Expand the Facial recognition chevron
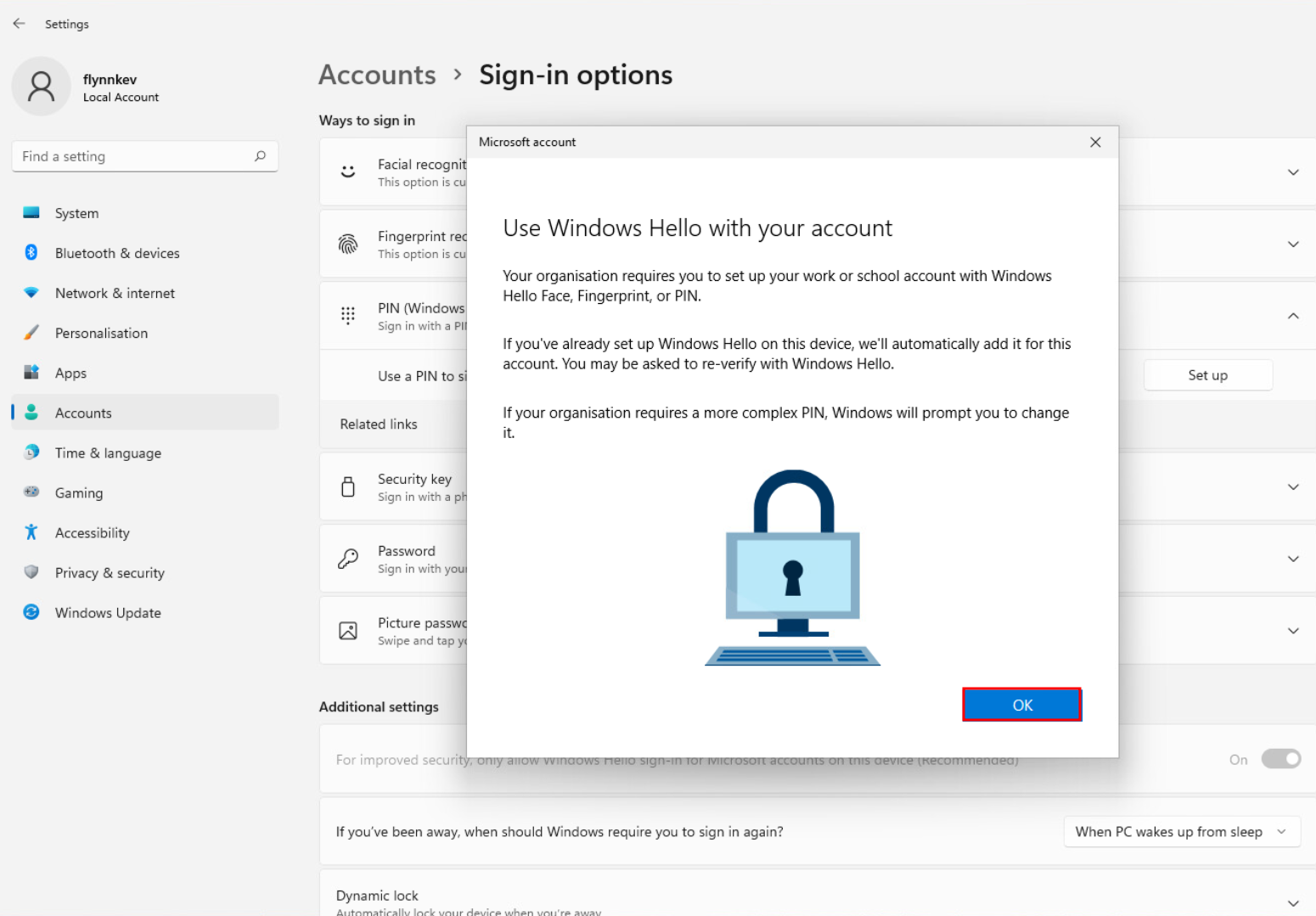This screenshot has height=916, width=1316. 1292,172
